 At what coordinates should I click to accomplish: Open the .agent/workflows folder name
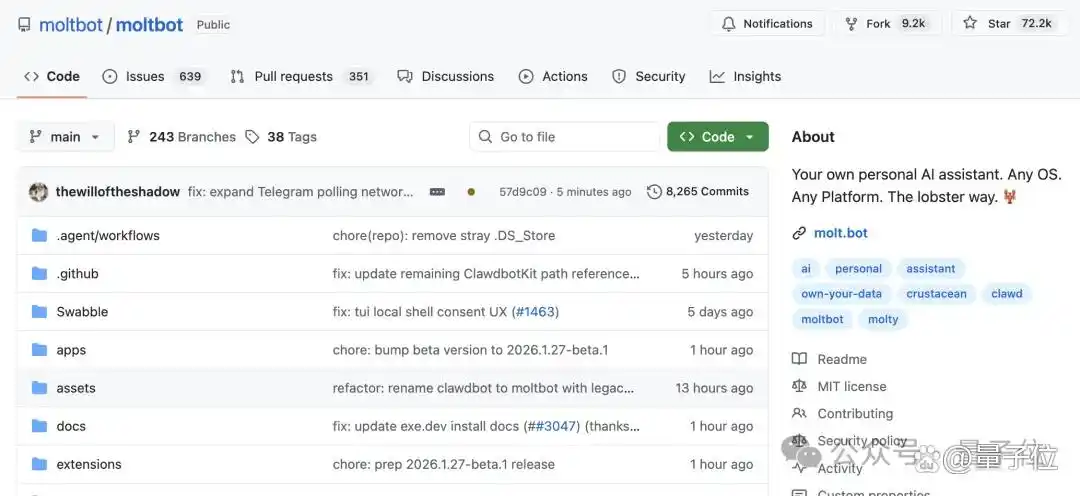(108, 236)
